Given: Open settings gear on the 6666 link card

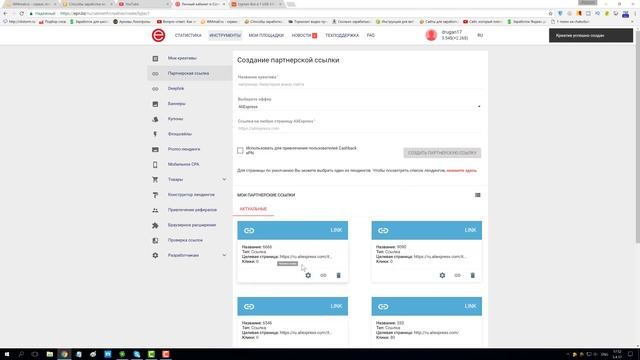Looking at the screenshot, I should pyautogui.click(x=308, y=276).
